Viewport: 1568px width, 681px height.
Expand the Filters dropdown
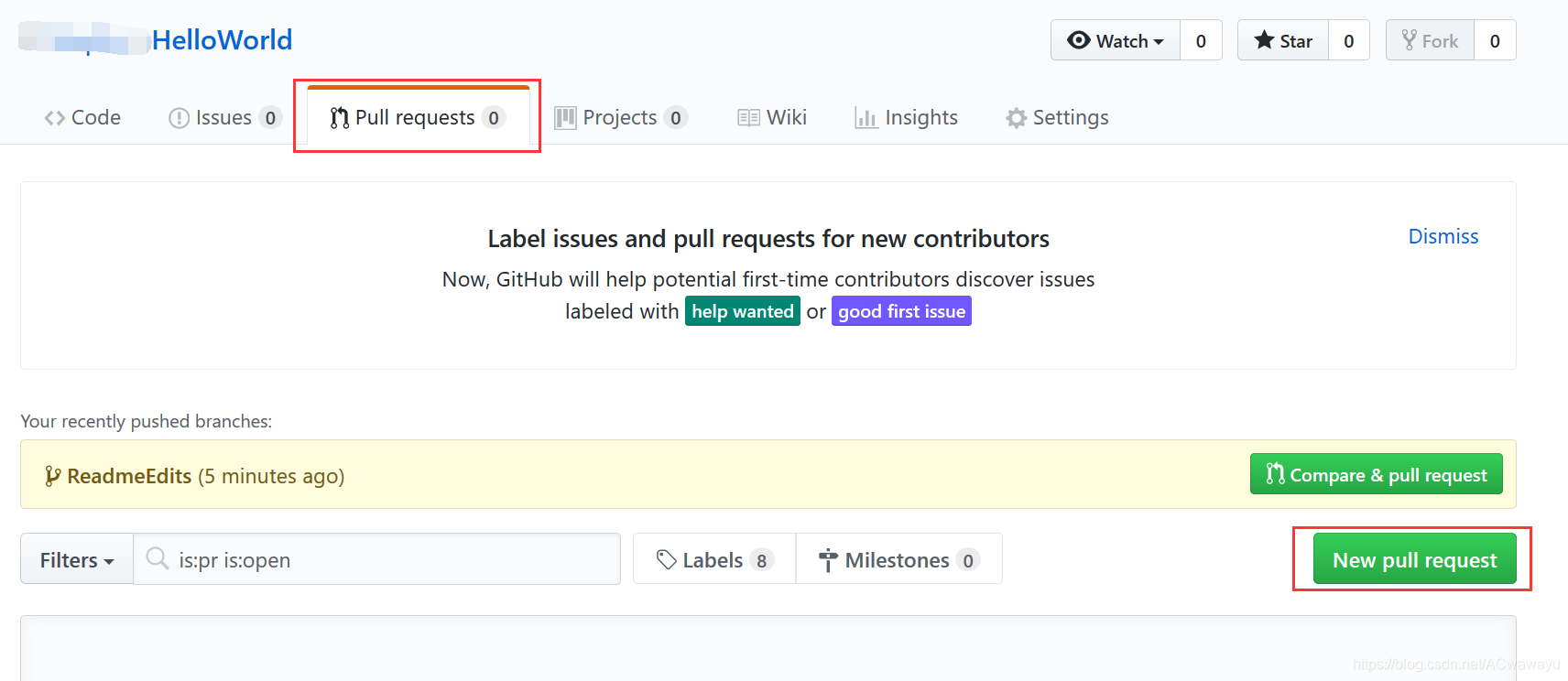[77, 559]
